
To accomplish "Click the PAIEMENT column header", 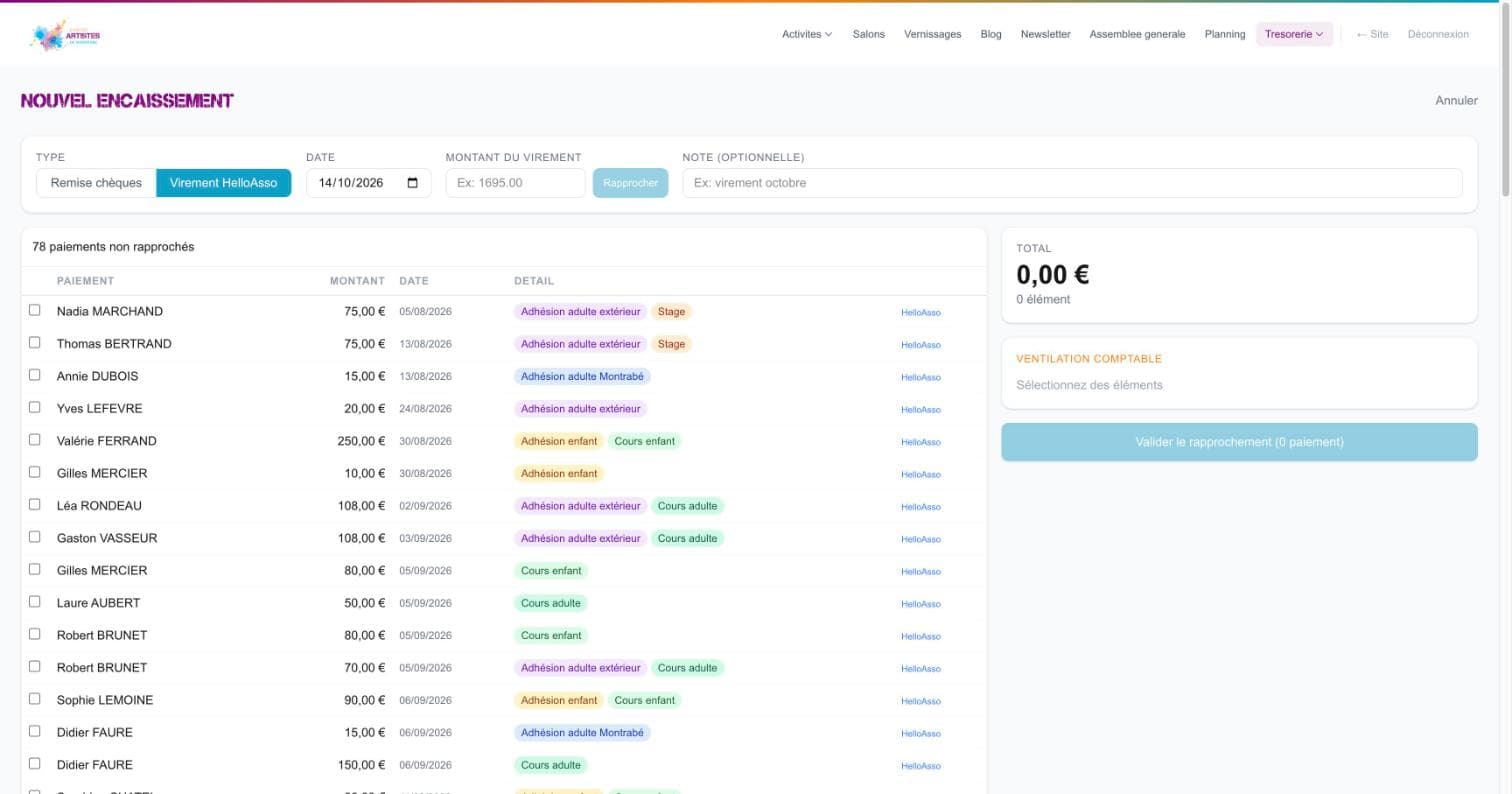I will point(85,281).
